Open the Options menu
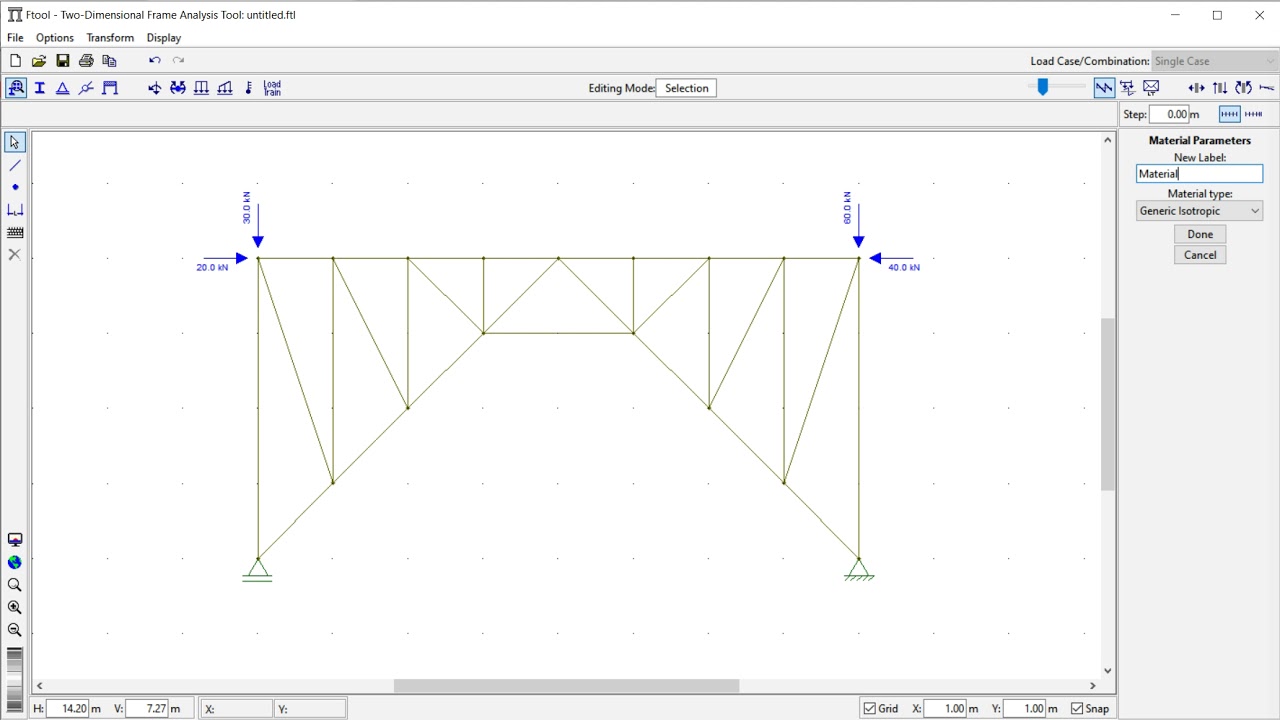The height and width of the screenshot is (720, 1280). tap(55, 38)
